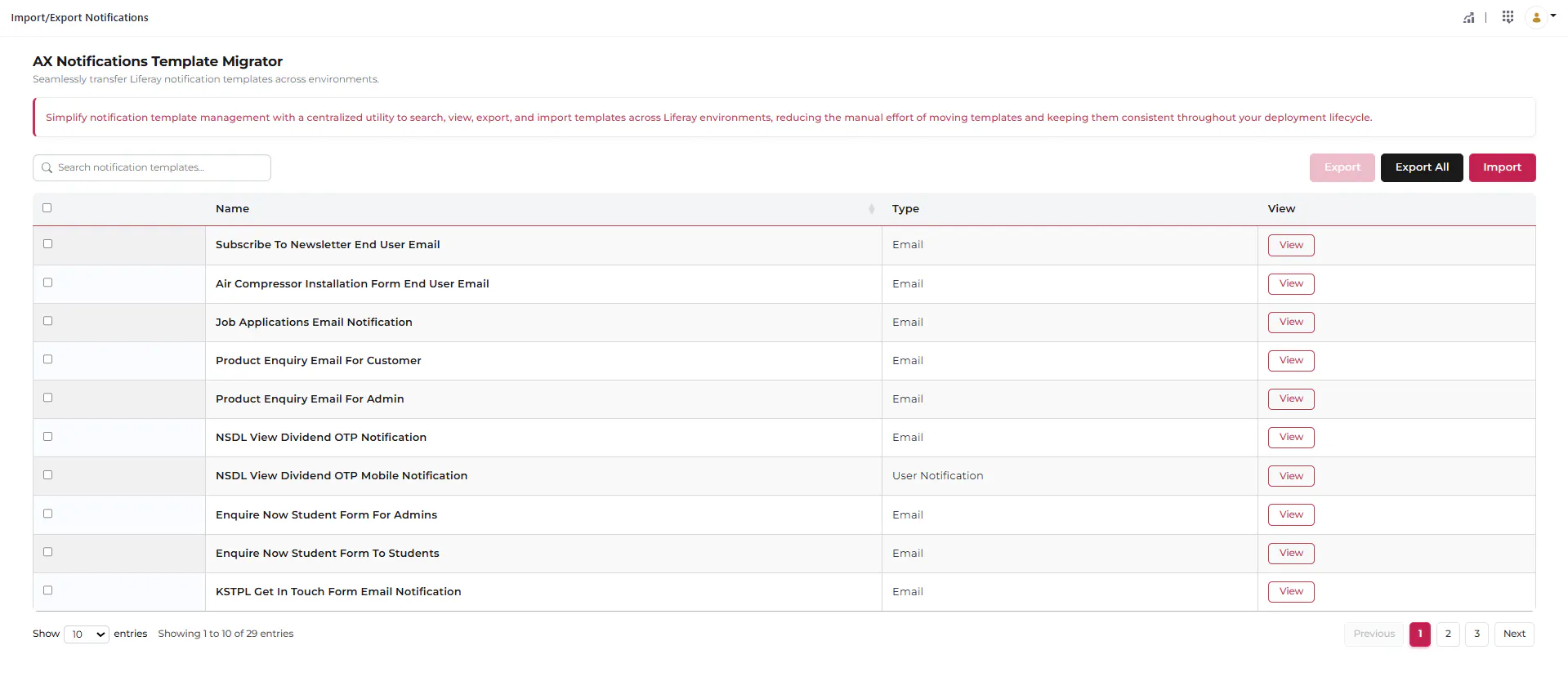1568x681 pixels.
Task: View the Subscribe To Newsletter template
Action: [x=1291, y=245]
